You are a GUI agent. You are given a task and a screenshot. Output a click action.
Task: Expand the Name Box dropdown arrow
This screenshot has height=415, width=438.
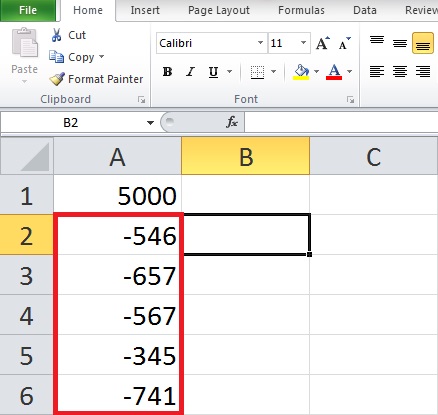(150, 123)
